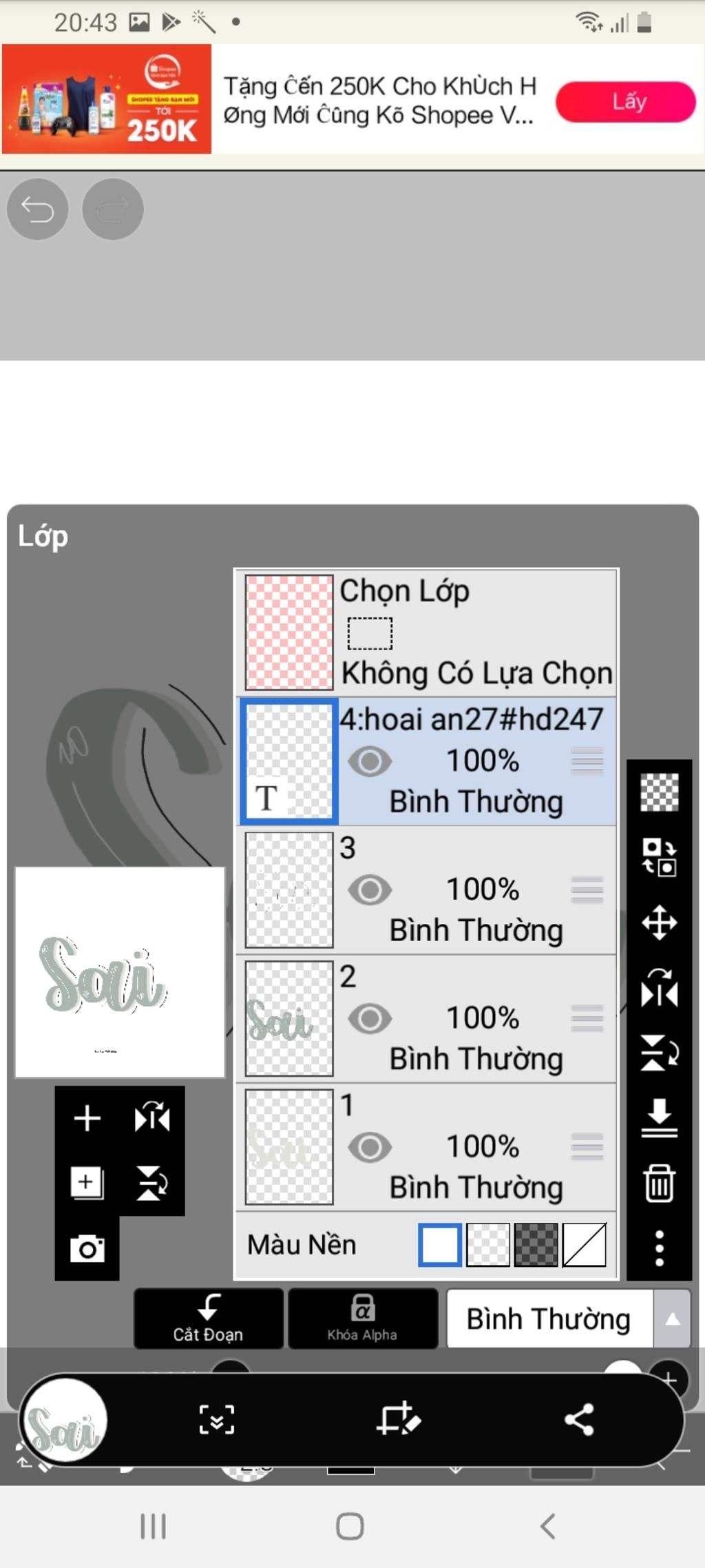Hide layer 4 hoai an27#hd247

pyautogui.click(x=370, y=761)
